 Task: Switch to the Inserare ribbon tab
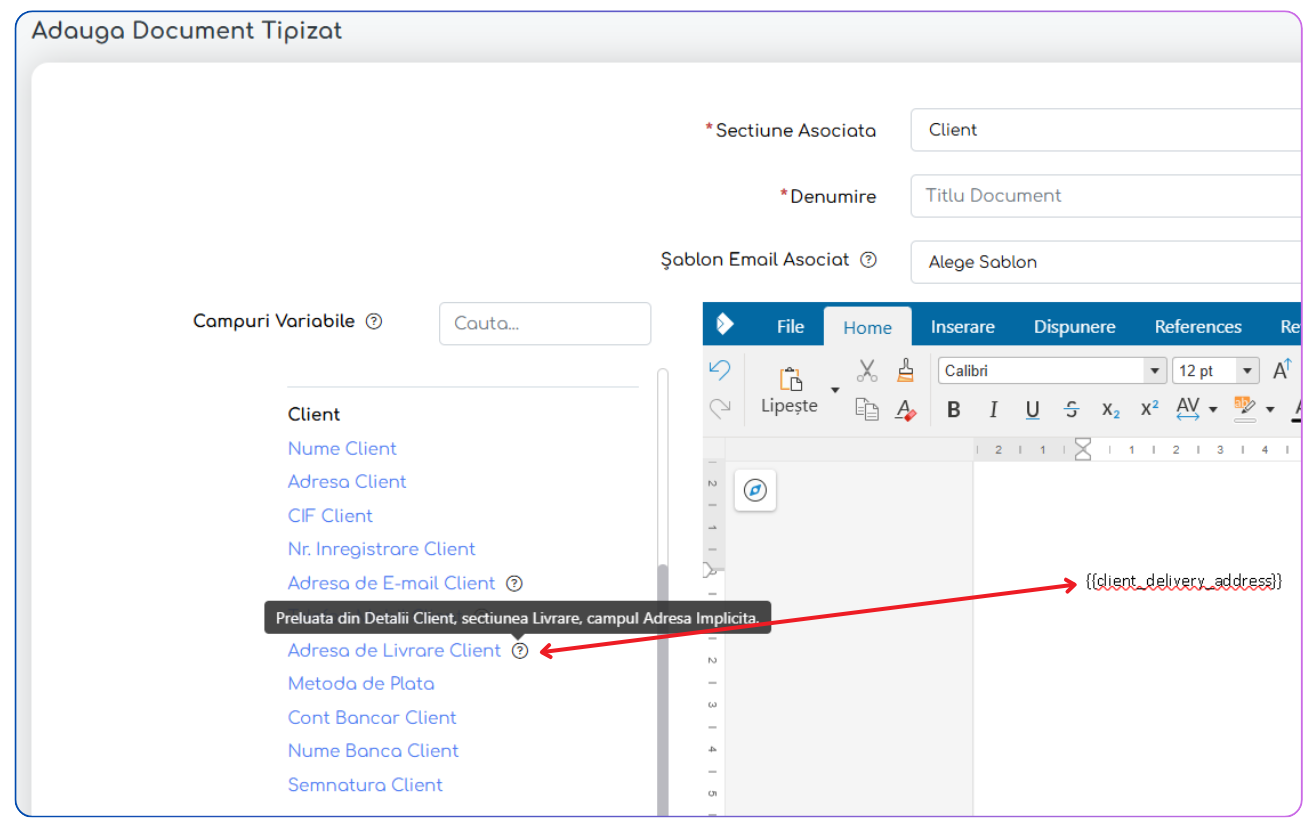(x=962, y=327)
